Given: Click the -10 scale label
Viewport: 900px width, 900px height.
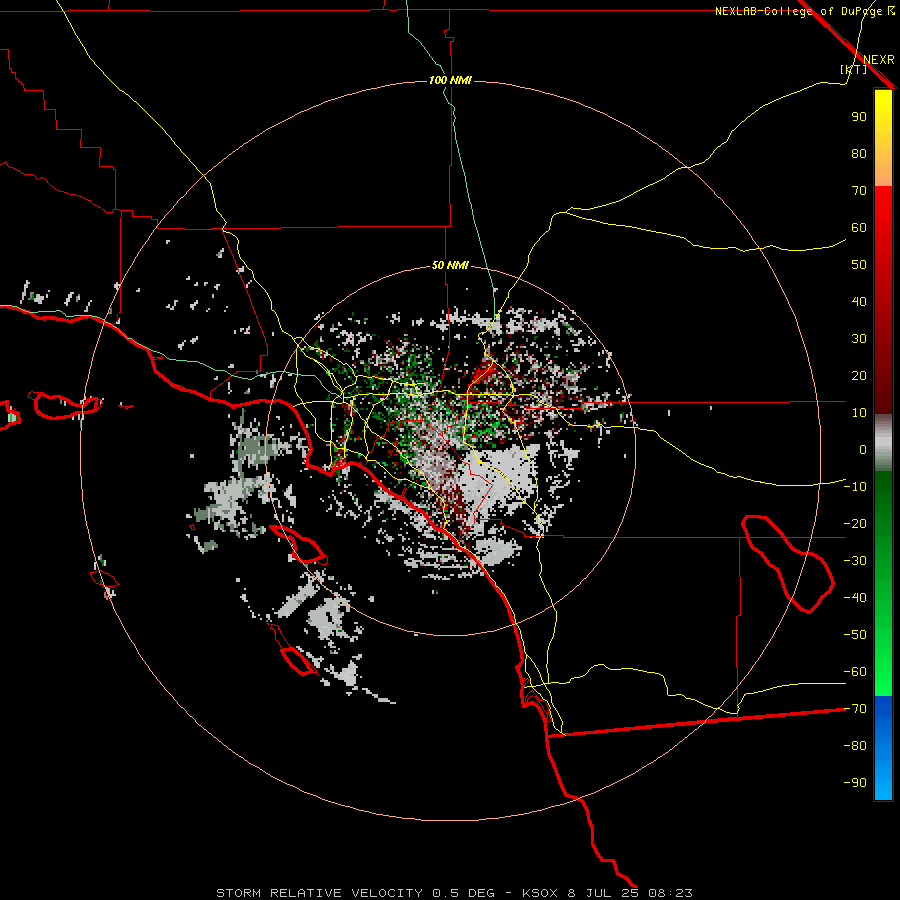Looking at the screenshot, I should 855,487.
